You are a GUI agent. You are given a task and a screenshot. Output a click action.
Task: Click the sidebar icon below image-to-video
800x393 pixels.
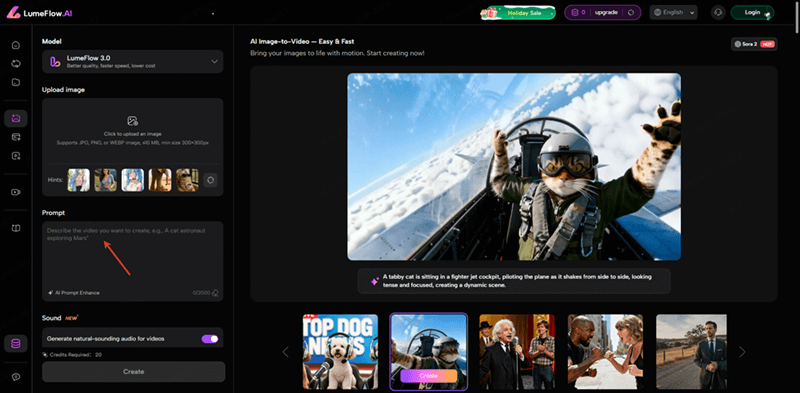pyautogui.click(x=16, y=137)
